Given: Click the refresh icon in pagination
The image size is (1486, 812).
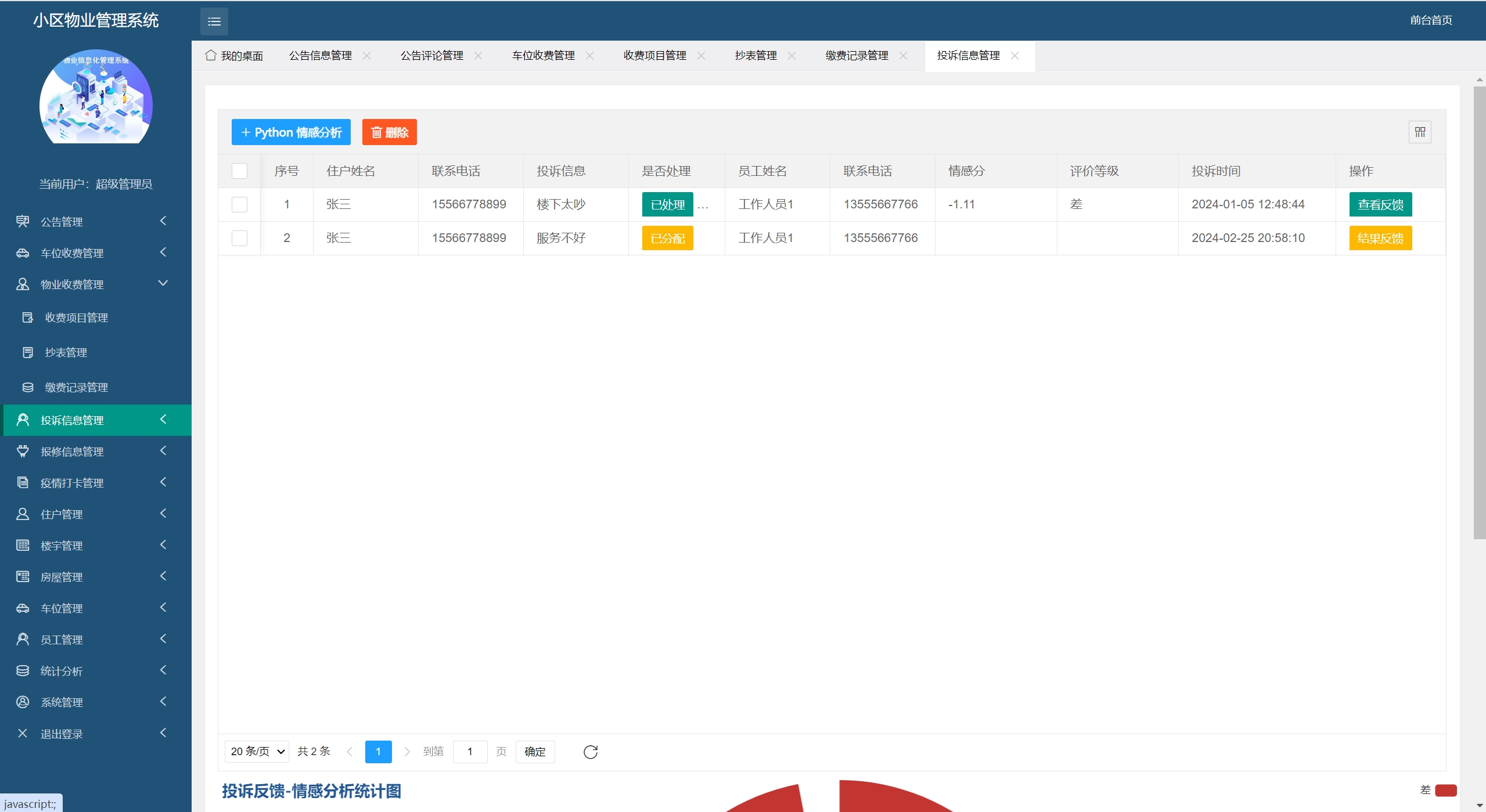Looking at the screenshot, I should coord(590,752).
